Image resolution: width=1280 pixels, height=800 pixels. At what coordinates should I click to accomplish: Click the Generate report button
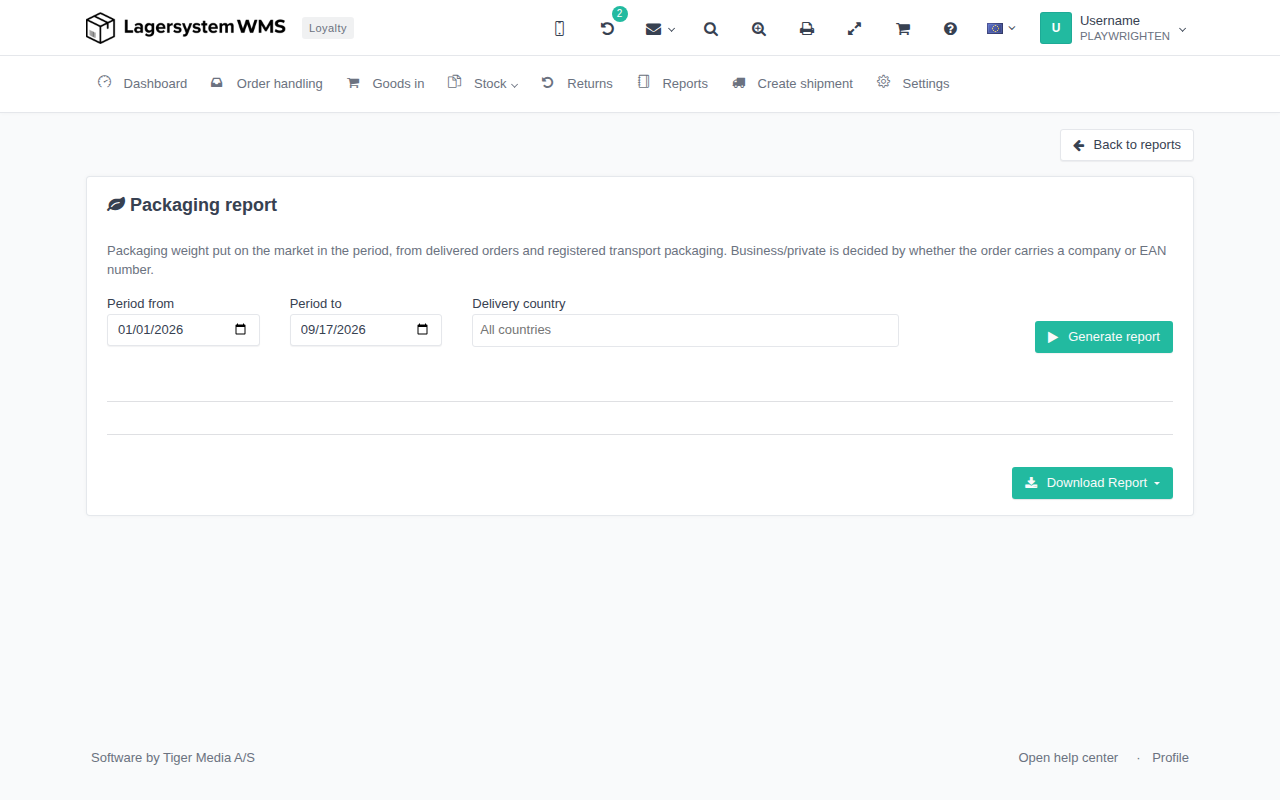click(1104, 337)
